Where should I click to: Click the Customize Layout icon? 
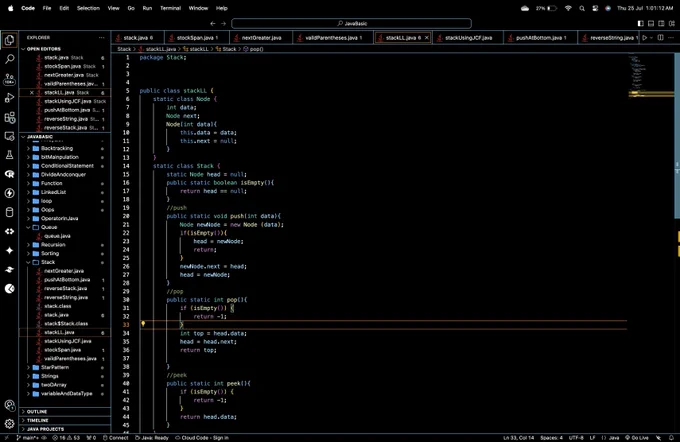pyautogui.click(x=672, y=23)
